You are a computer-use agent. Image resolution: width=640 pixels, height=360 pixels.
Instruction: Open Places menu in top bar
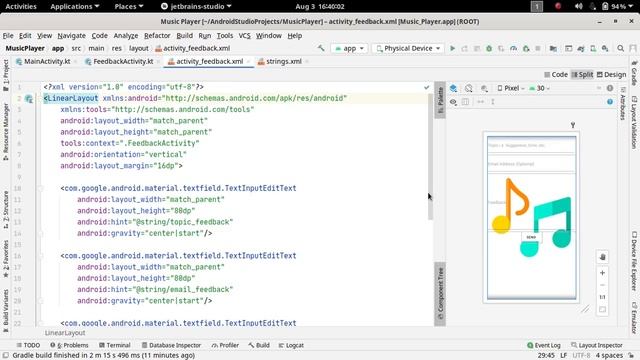pyautogui.click(x=129, y=6)
